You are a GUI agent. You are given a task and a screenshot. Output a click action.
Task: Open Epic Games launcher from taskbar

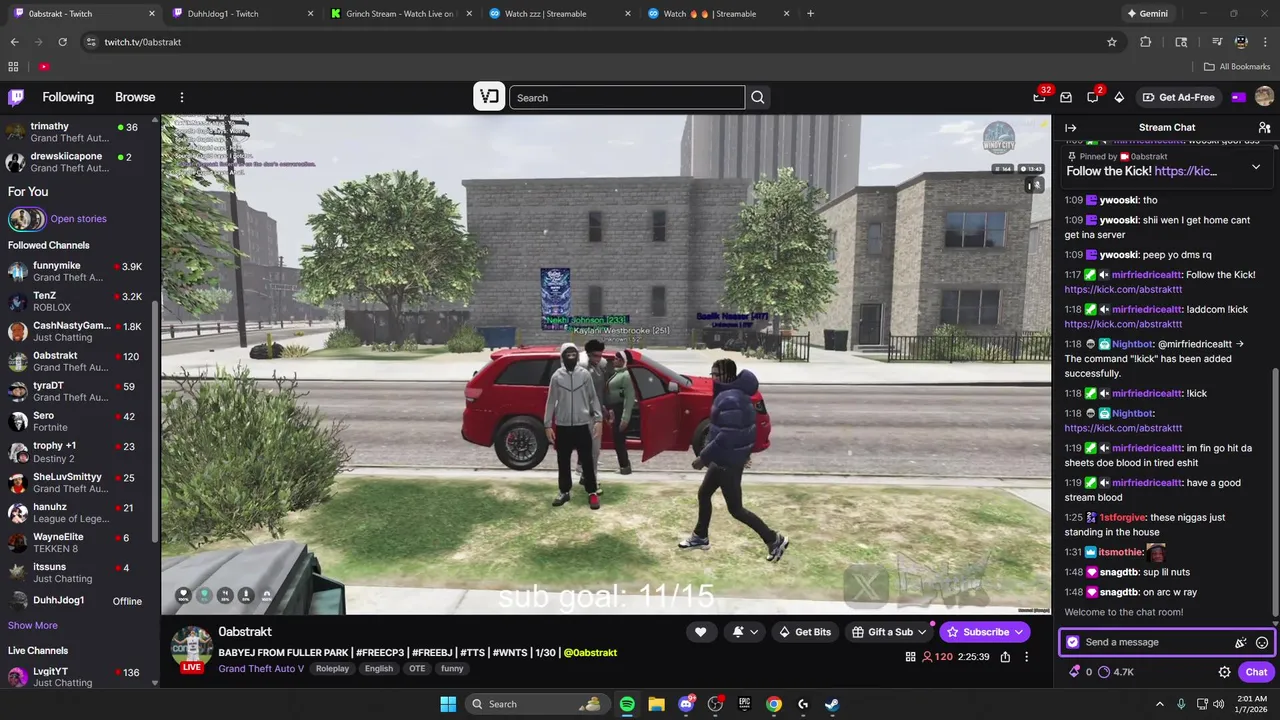pos(744,704)
